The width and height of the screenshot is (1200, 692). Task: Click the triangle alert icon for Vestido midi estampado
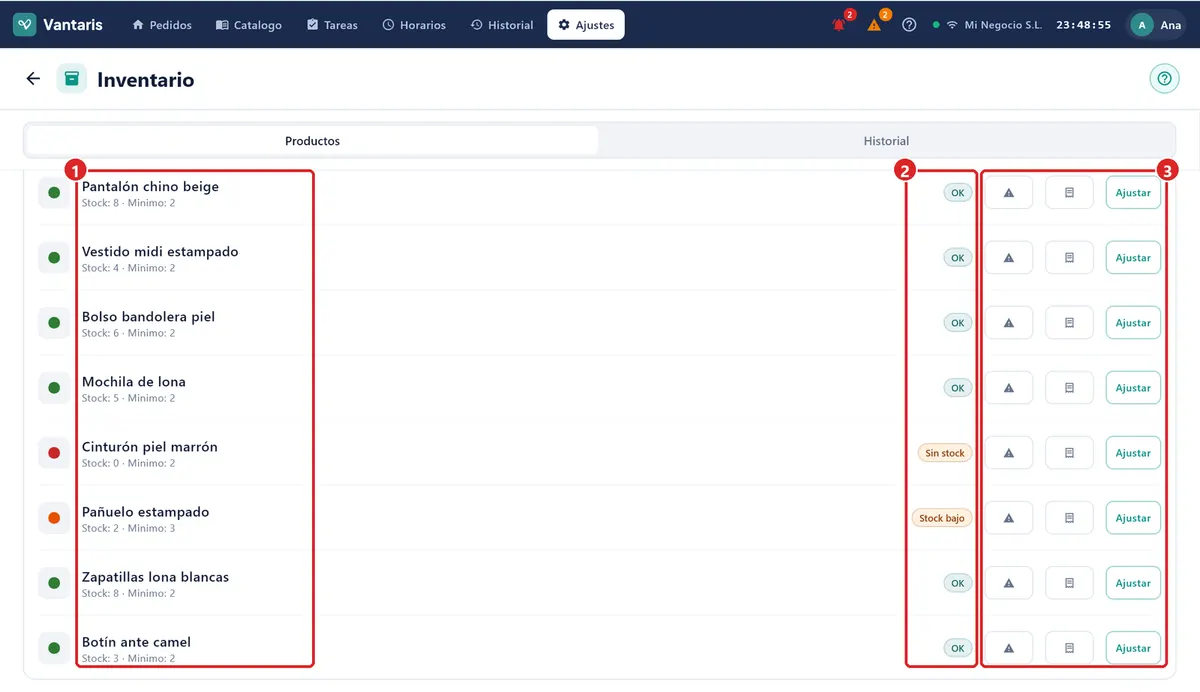point(1009,258)
